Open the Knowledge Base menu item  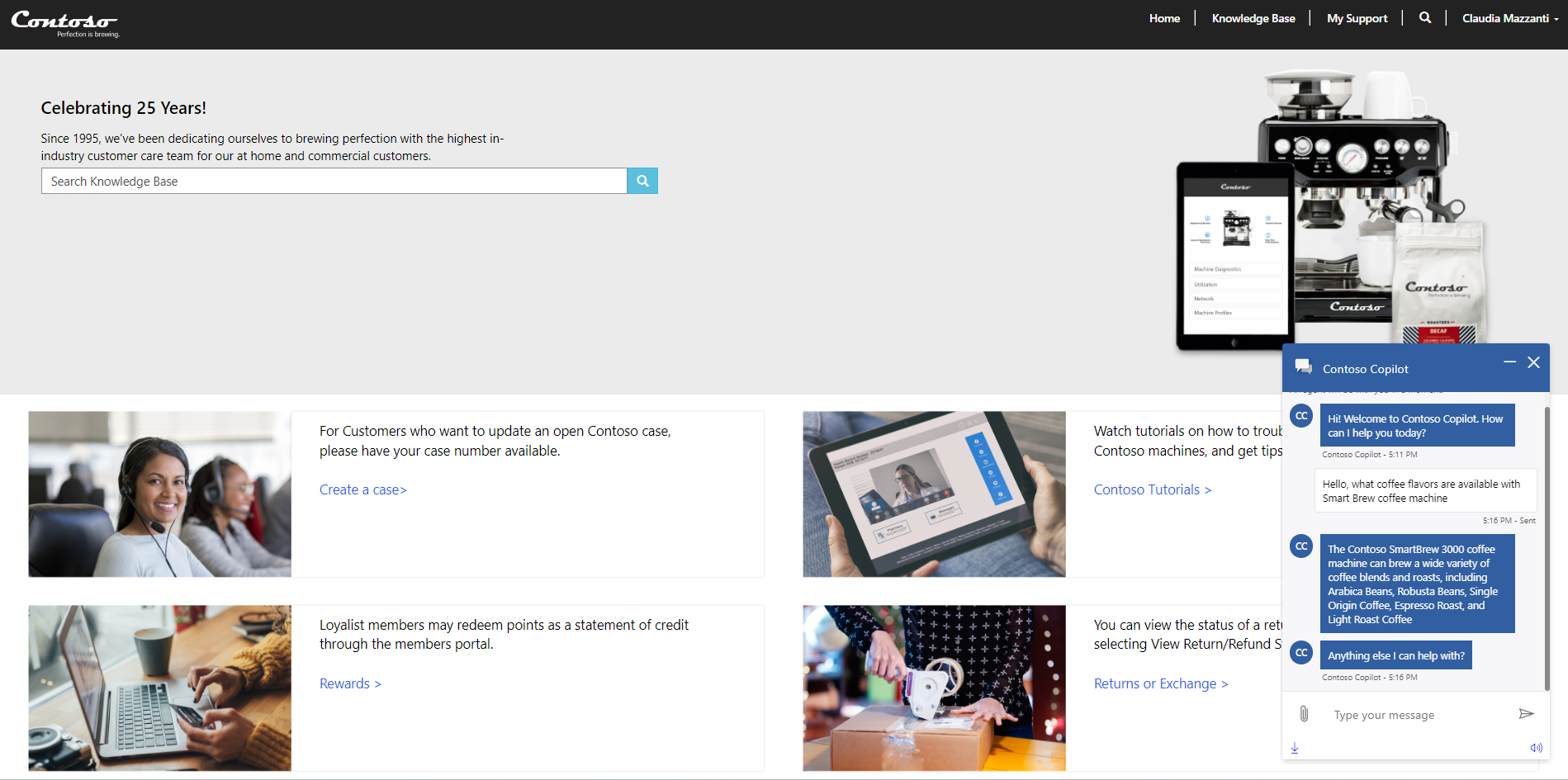(1253, 17)
